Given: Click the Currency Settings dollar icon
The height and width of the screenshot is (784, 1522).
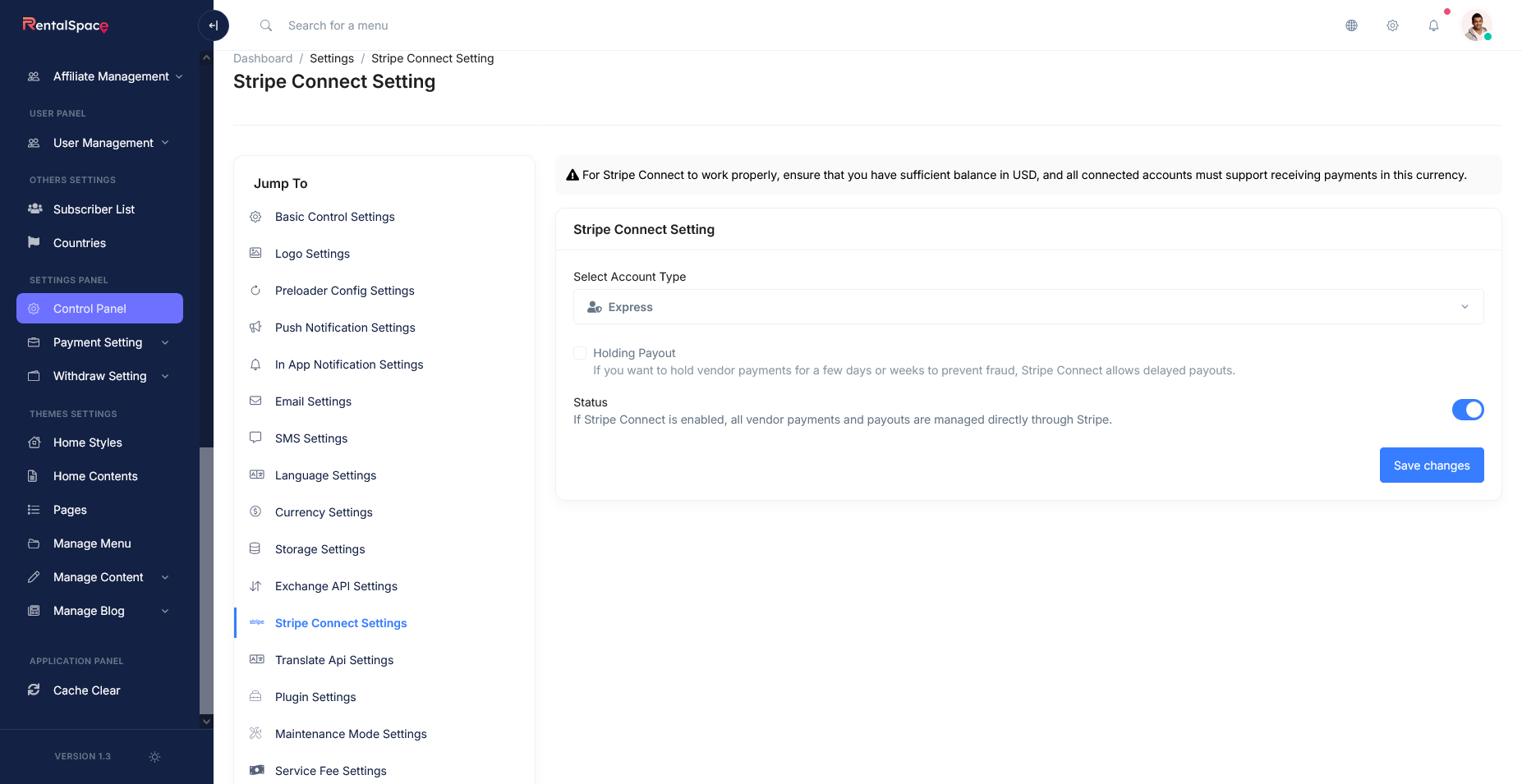Looking at the screenshot, I should pos(255,511).
